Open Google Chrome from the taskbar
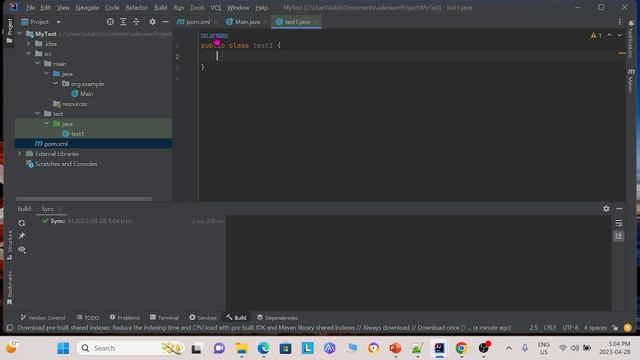Viewport: 640px width, 360px height. 461,348
